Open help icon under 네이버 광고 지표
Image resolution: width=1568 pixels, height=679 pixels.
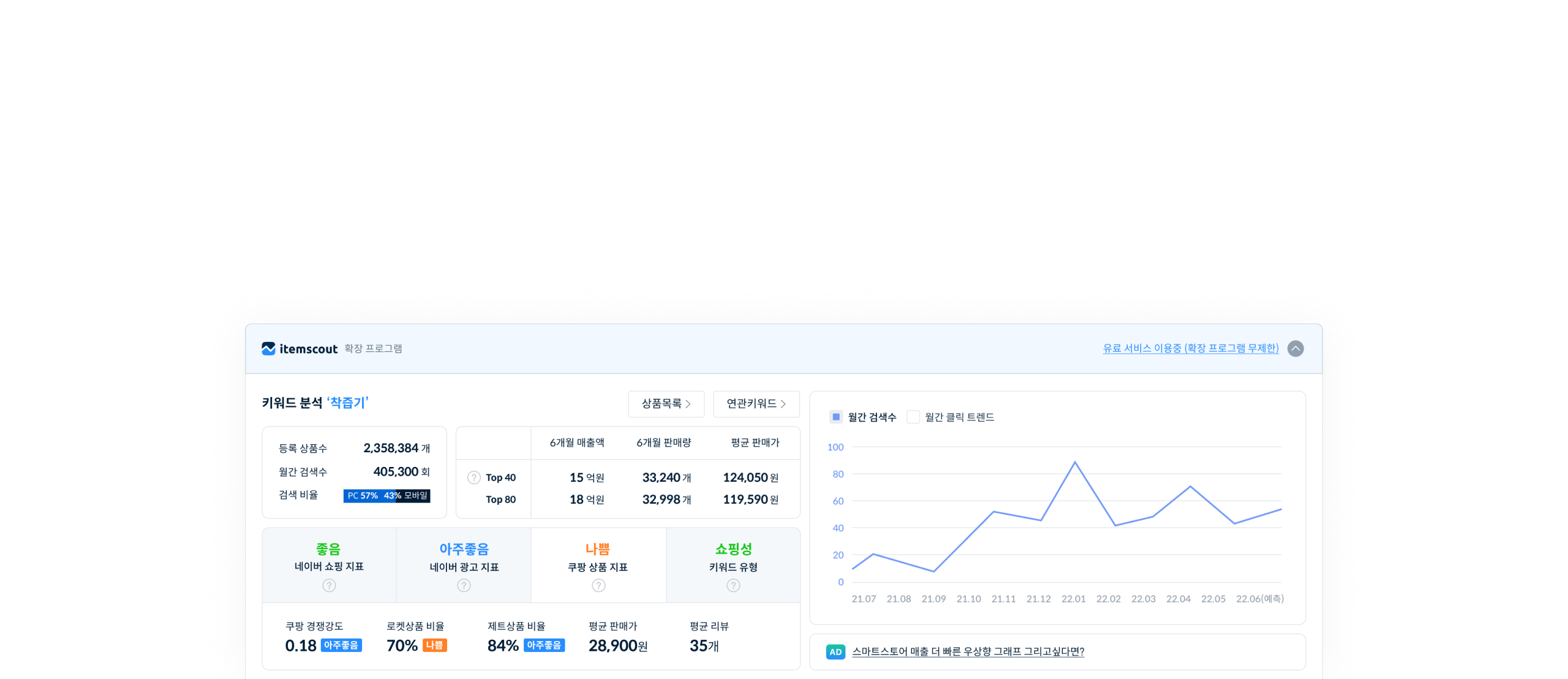click(x=464, y=585)
